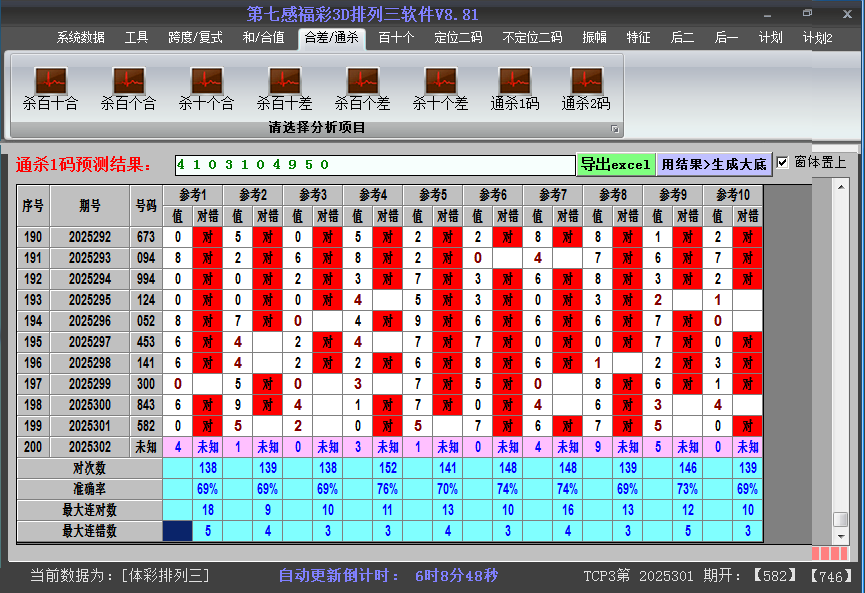This screenshot has width=865, height=593.
Task: Select the 杀百个合 analysis icon
Action: 128,82
